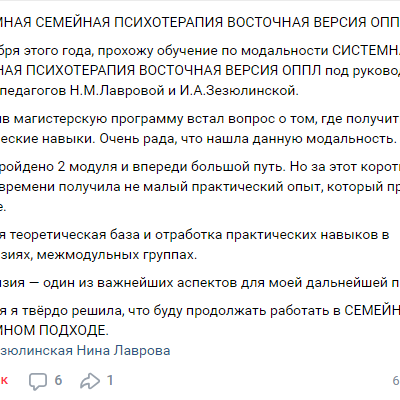Click the share count number 1
Viewport: 400px width, 400px height.
pyautogui.click(x=110, y=380)
